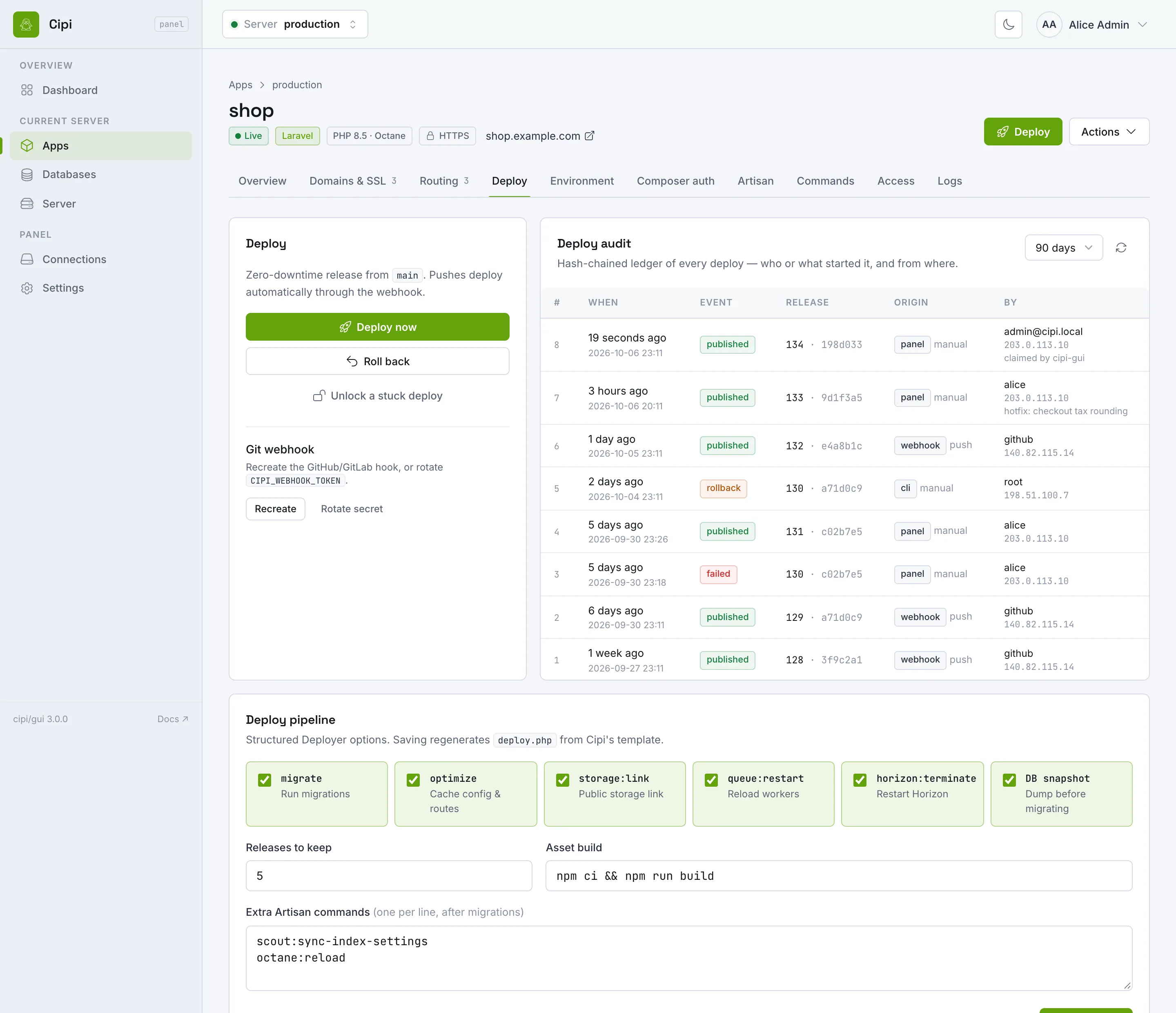Click the Recreate webhook button
Viewport: 1176px width, 1013px height.
coord(275,509)
